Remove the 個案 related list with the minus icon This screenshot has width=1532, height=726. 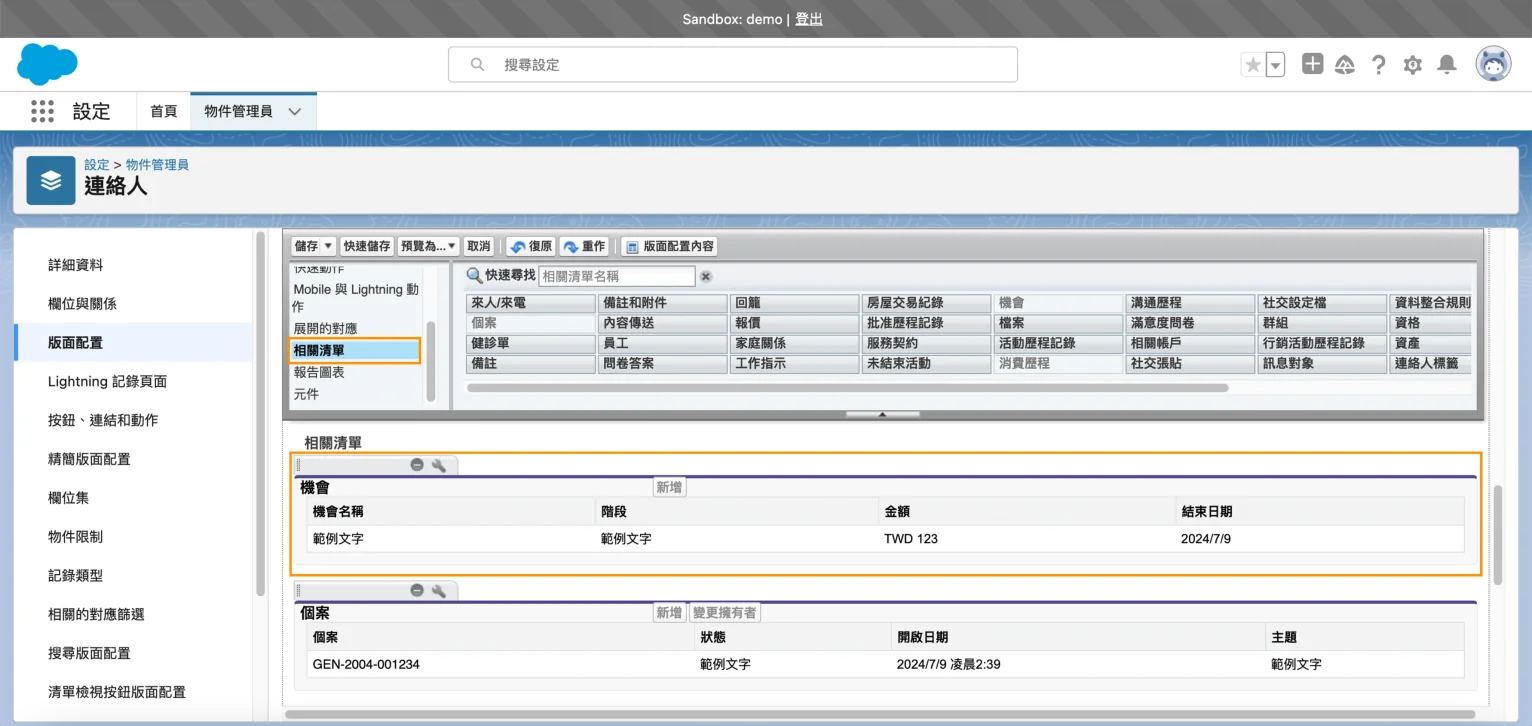tap(417, 591)
